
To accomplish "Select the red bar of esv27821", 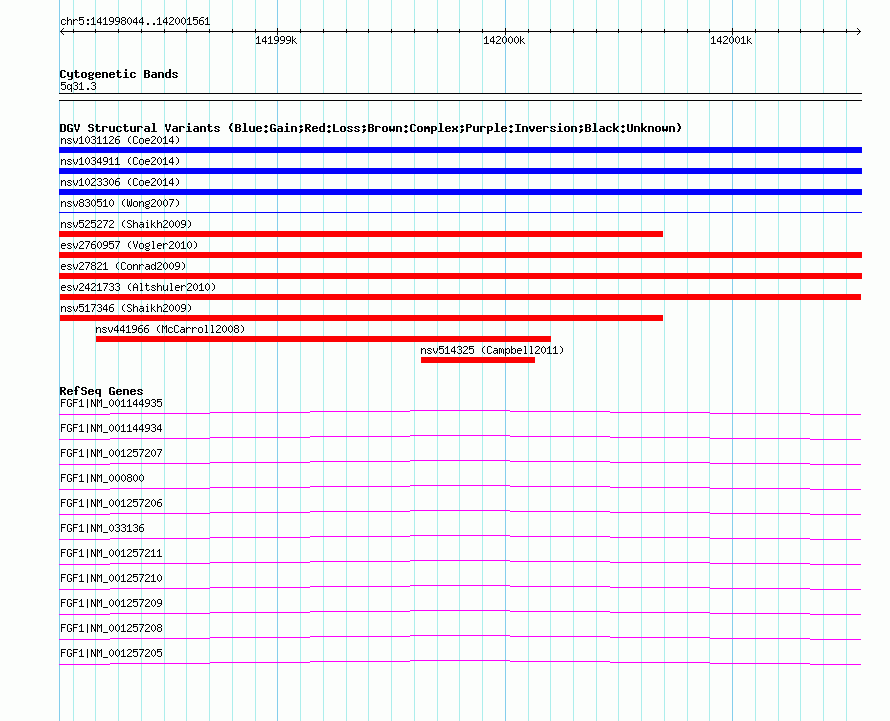I will click(x=460, y=276).
